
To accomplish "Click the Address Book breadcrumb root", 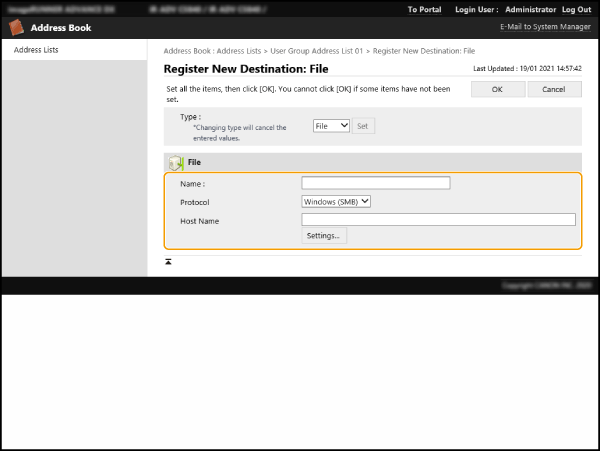I will (x=187, y=49).
